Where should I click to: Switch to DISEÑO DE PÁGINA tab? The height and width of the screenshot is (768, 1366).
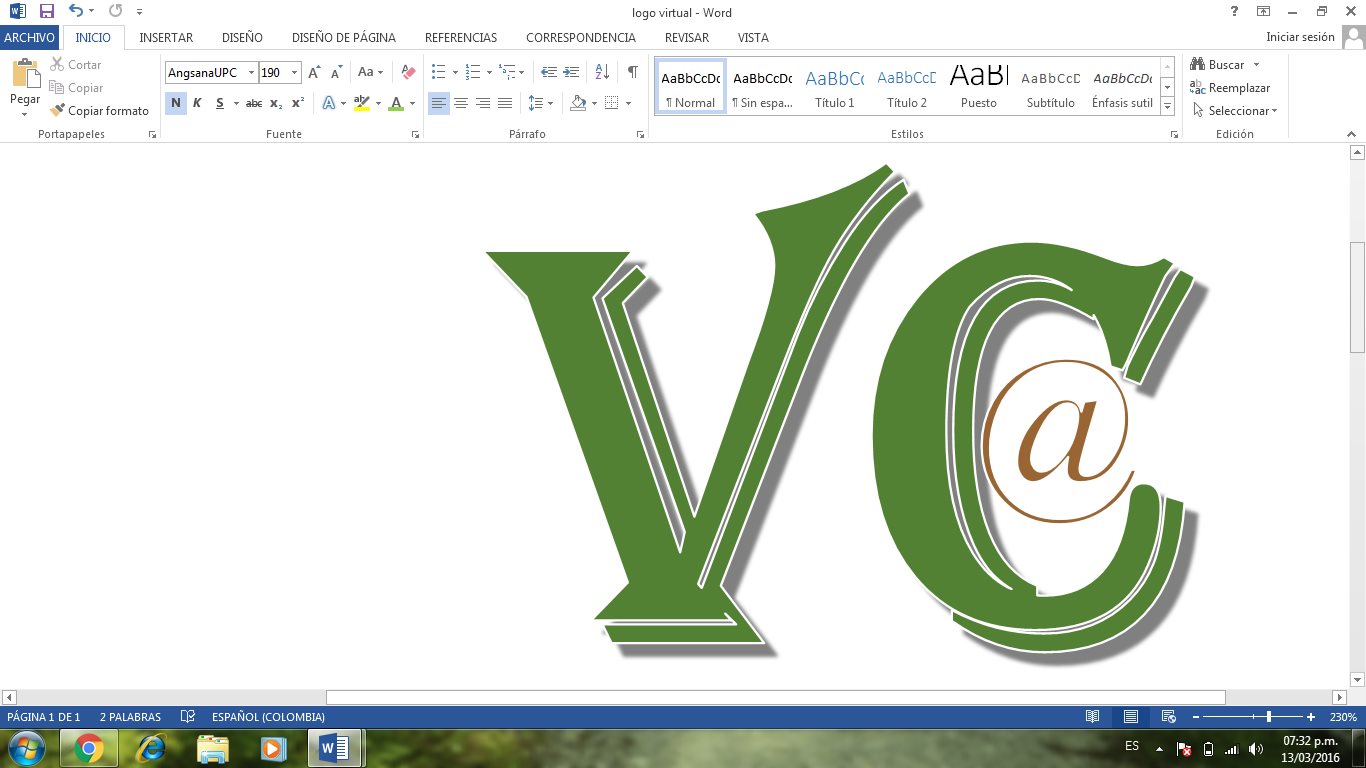(344, 37)
